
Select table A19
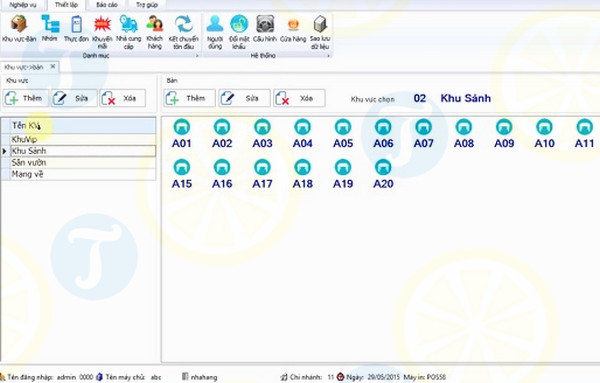[x=343, y=174]
